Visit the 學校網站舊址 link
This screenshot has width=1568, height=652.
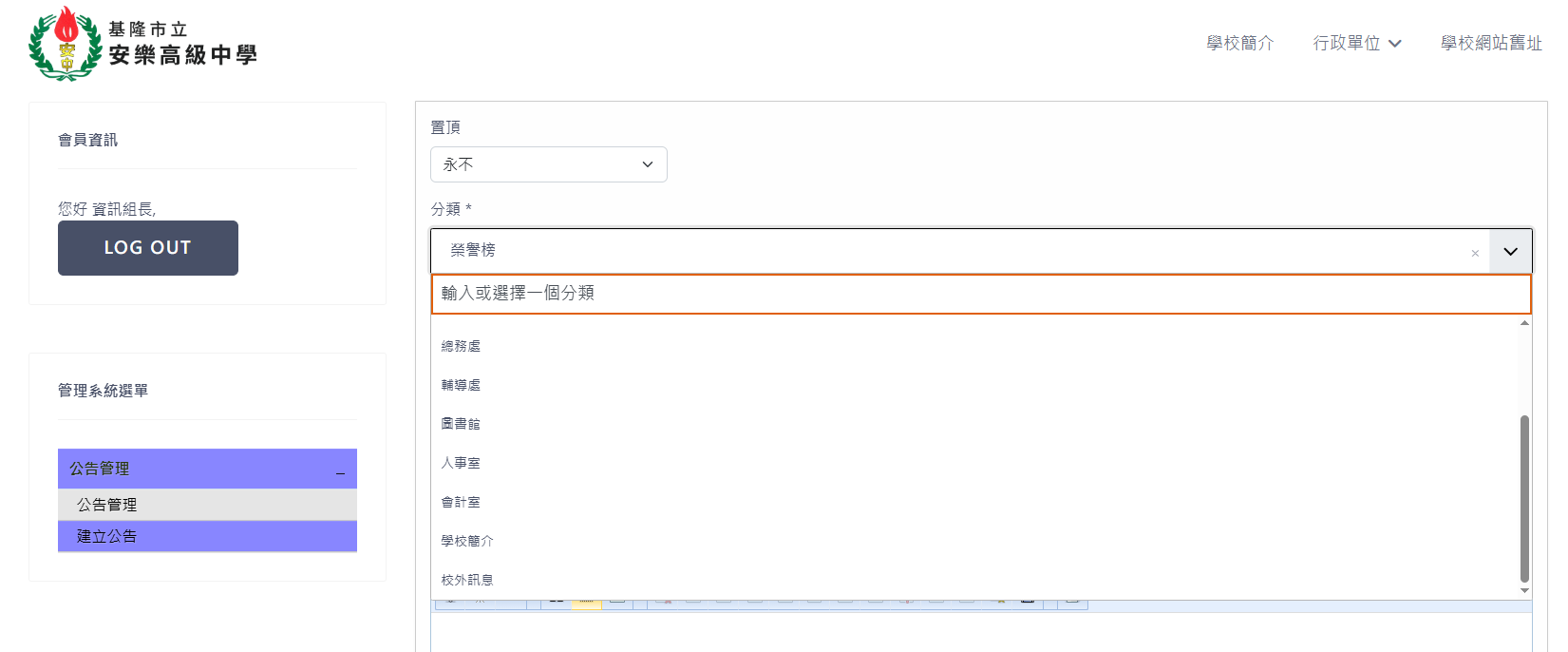pos(1490,43)
